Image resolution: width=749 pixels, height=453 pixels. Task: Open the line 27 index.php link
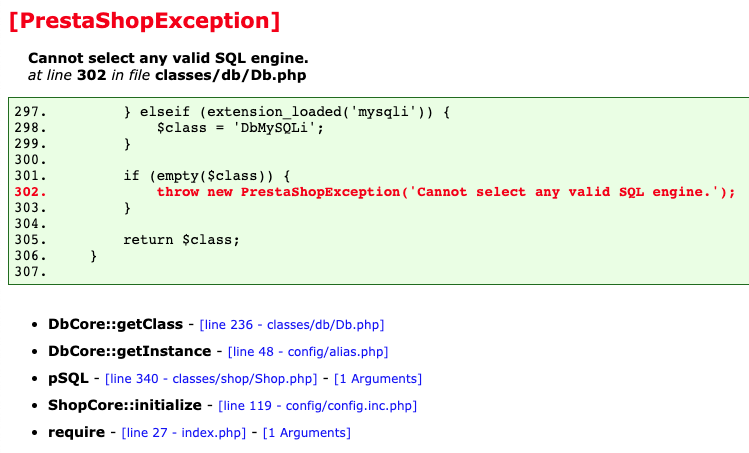pos(184,433)
